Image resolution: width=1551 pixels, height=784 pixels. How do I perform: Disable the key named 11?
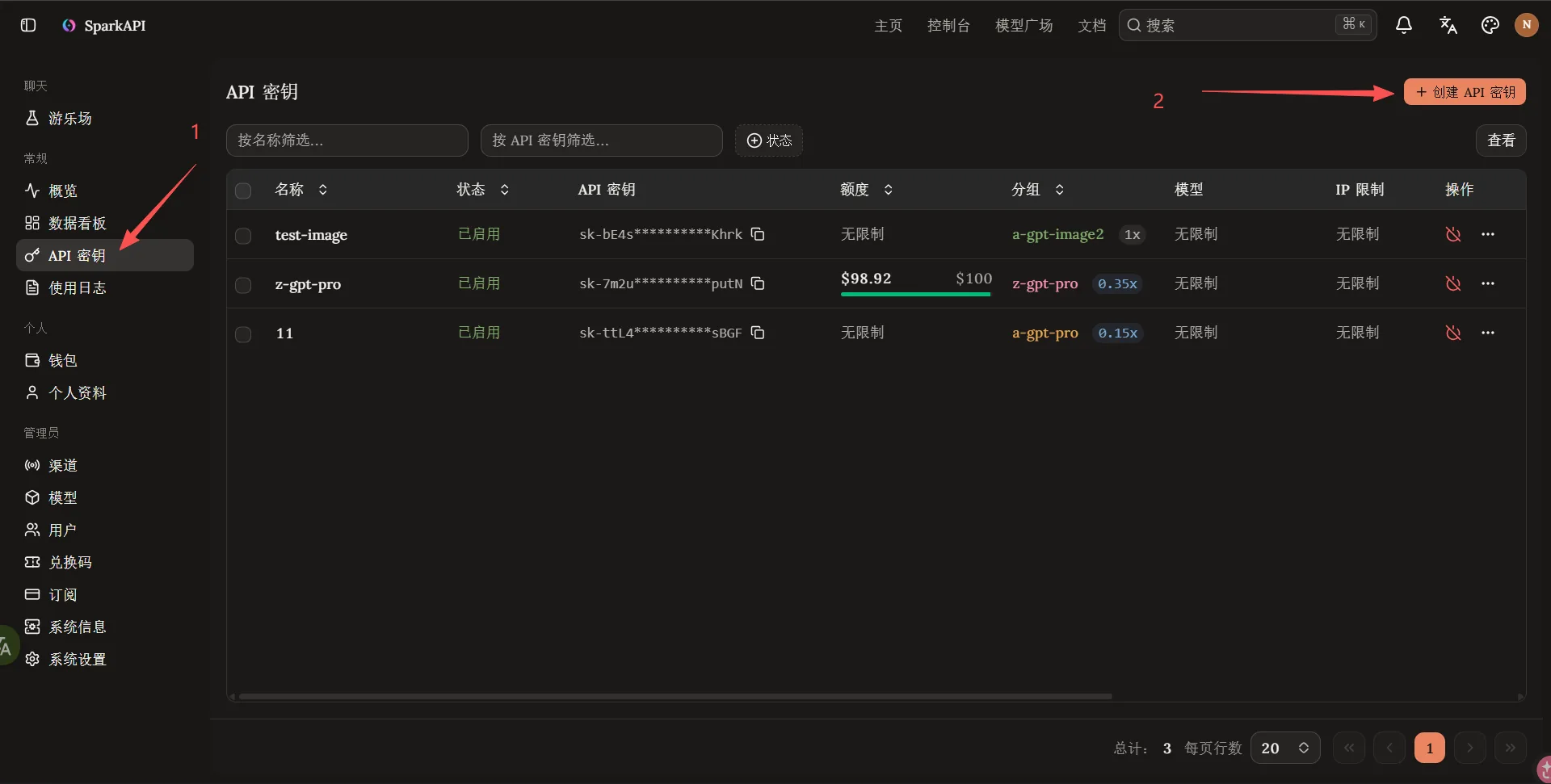[x=1453, y=333]
